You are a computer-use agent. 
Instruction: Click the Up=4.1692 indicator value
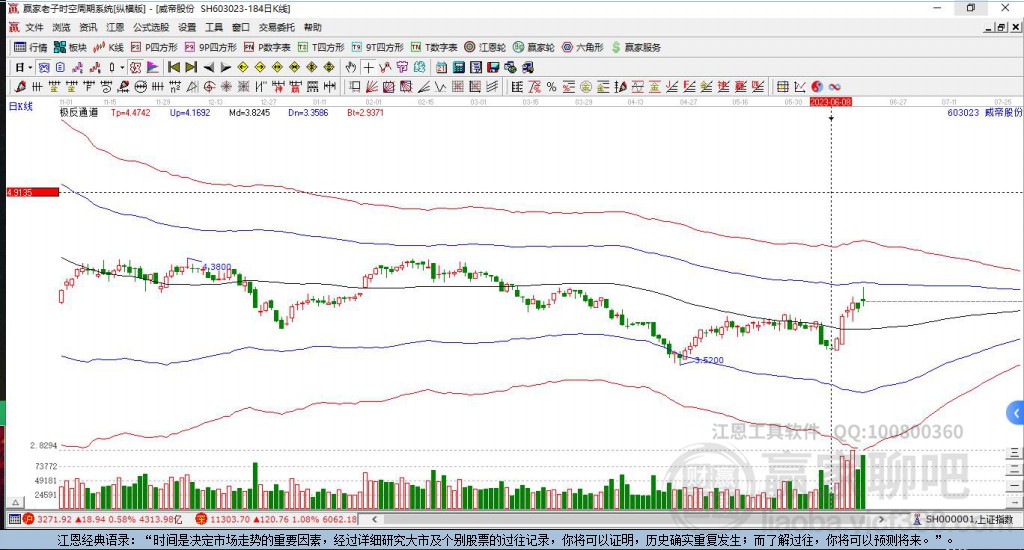[190, 112]
